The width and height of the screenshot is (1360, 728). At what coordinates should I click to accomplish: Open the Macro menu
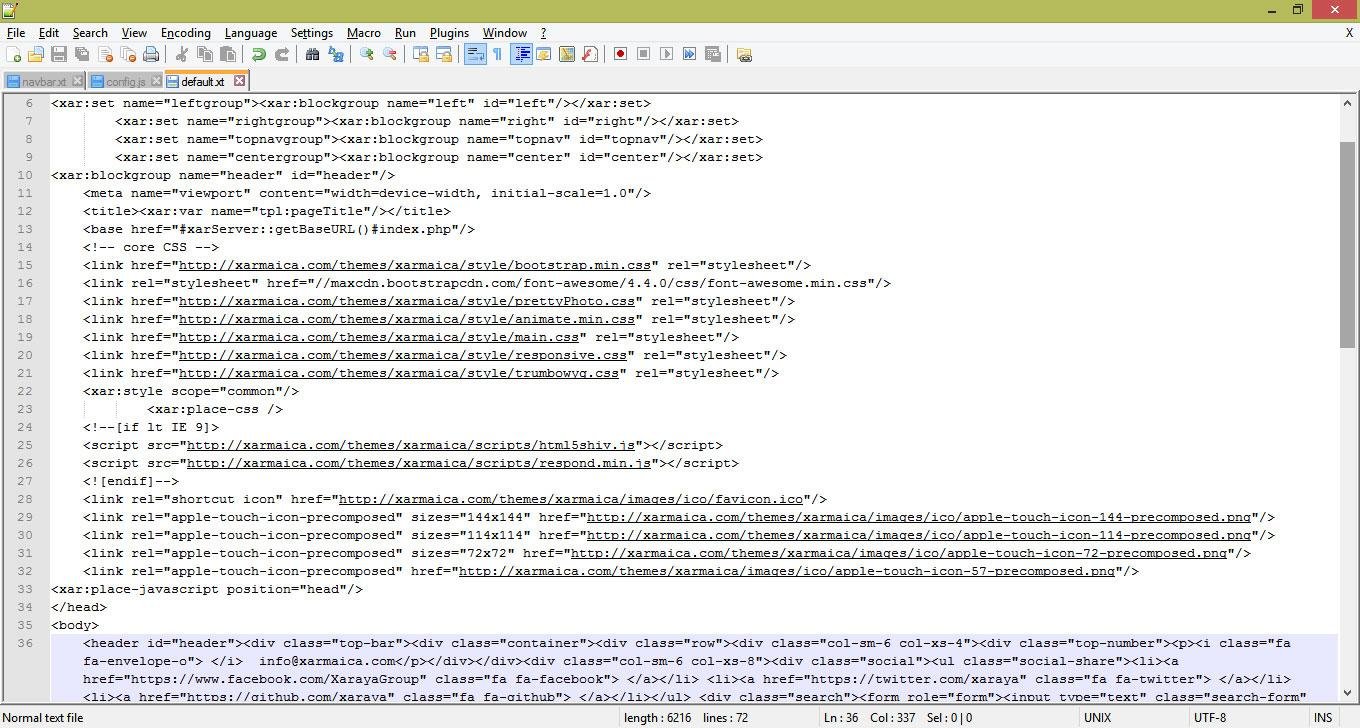pos(364,32)
